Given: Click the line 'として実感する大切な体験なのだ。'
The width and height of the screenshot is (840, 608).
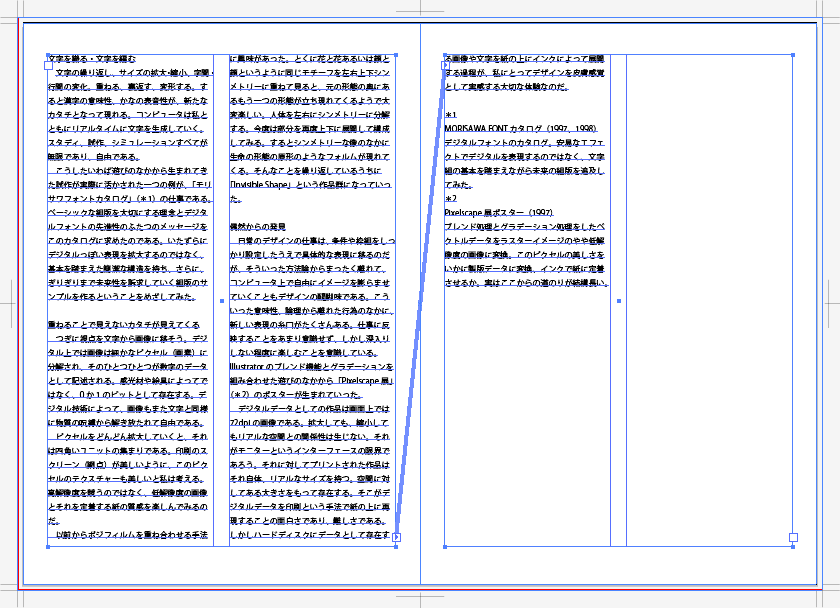Looking at the screenshot, I should pos(507,87).
